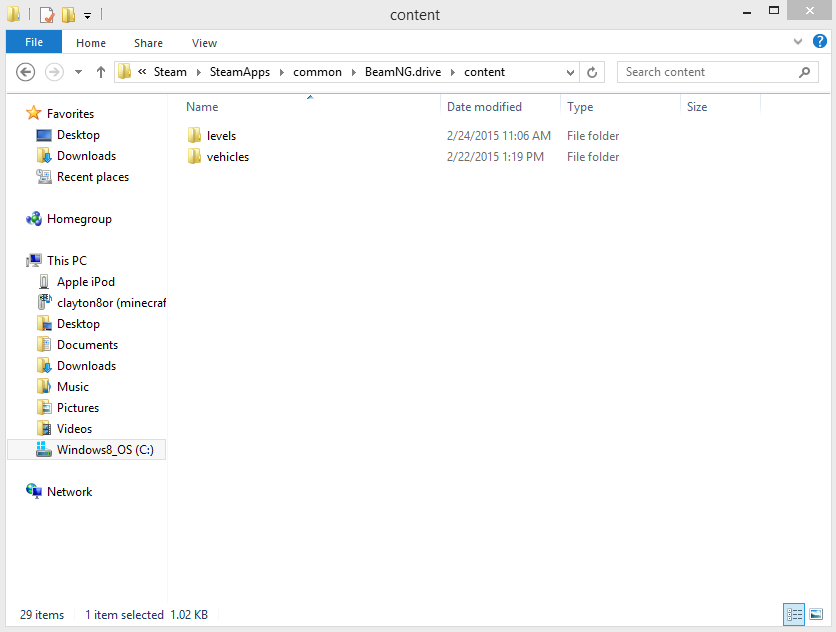Click New folder icon in quick access toolbar

68,15
